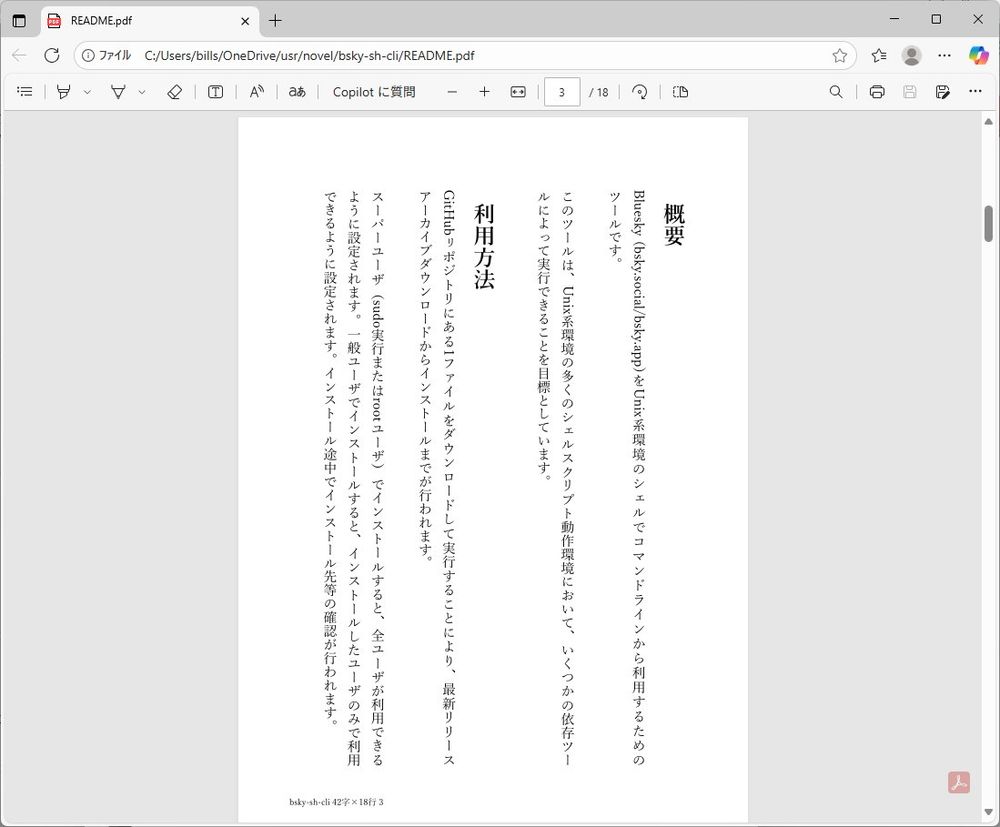Maximize the browser window
This screenshot has width=1000, height=827.
pyautogui.click(x=936, y=19)
